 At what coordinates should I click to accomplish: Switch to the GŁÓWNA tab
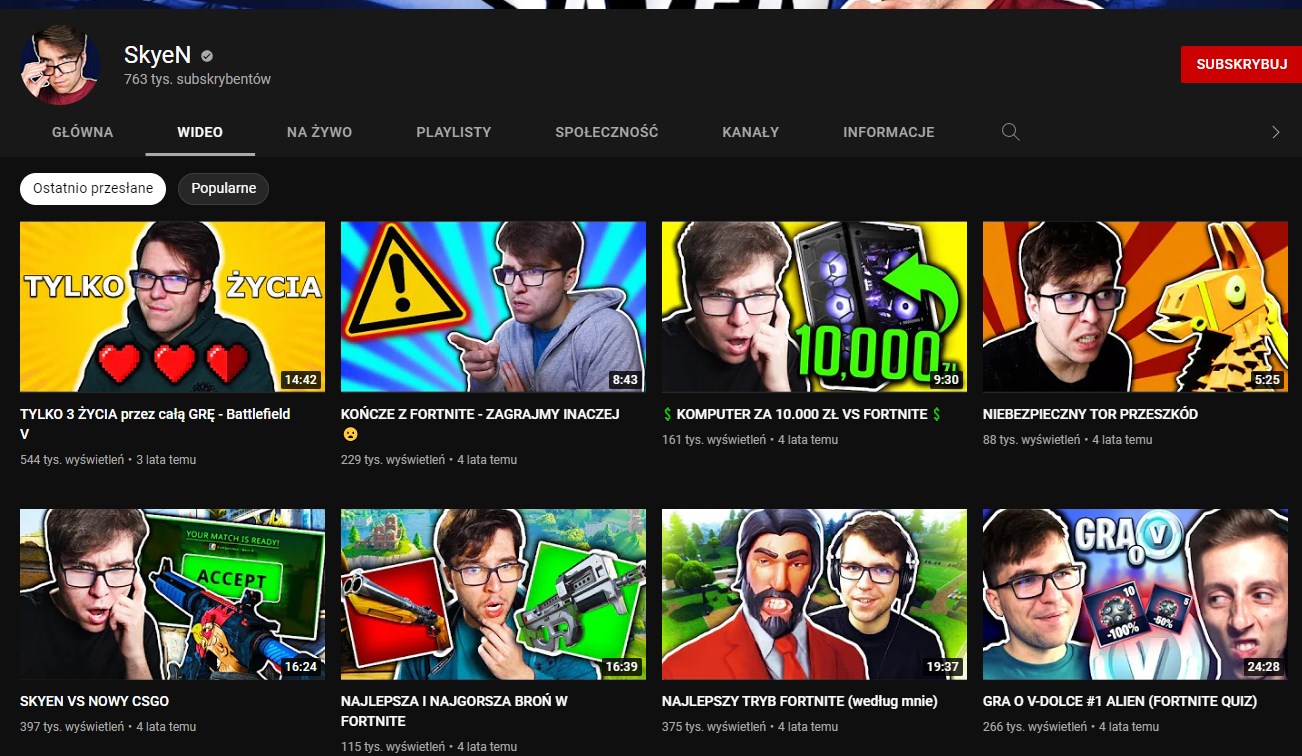point(83,132)
